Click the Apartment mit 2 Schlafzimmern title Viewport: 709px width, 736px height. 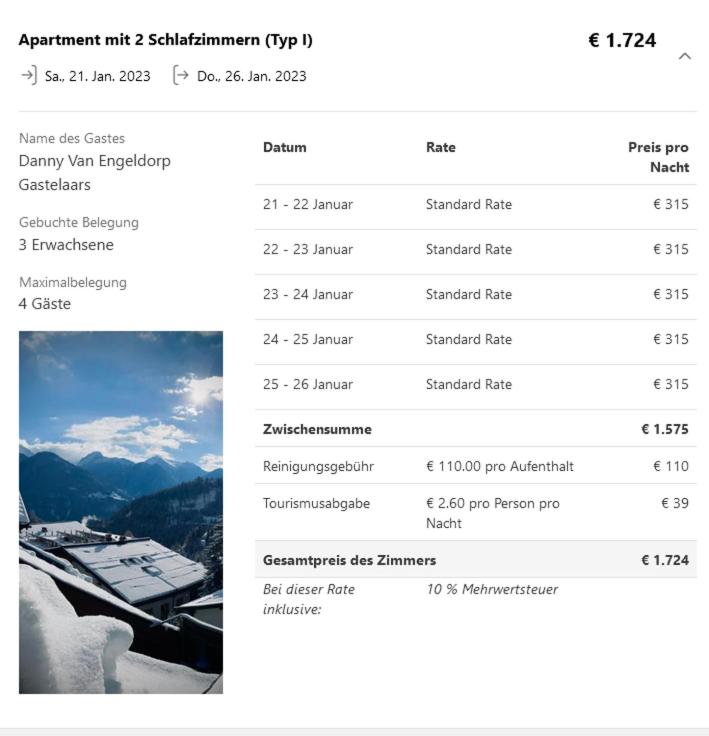[166, 40]
